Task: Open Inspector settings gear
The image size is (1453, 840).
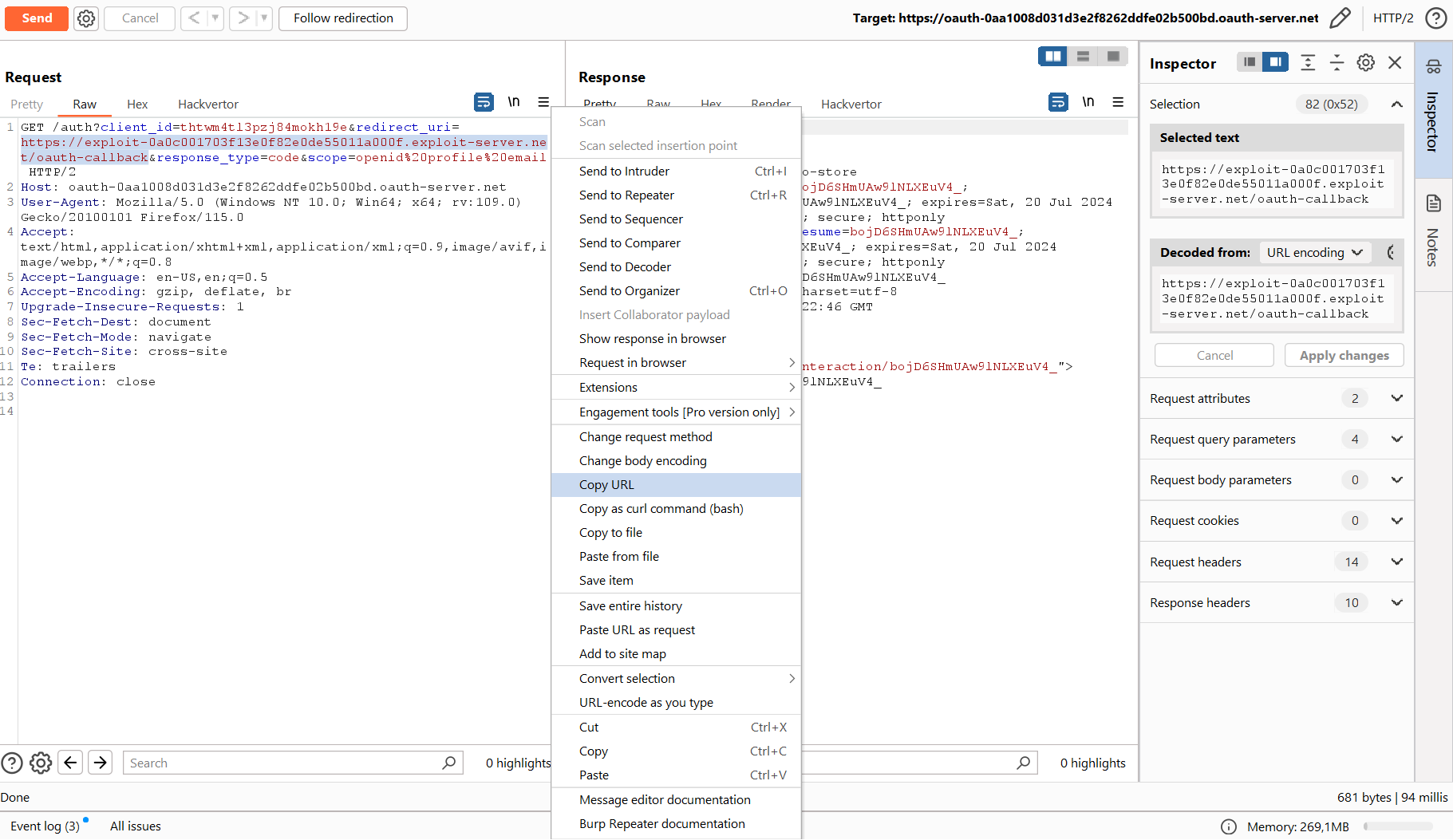Action: coord(1366,62)
